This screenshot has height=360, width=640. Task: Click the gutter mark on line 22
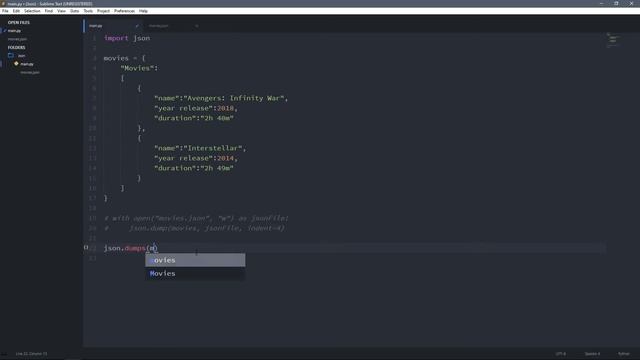[86, 247]
